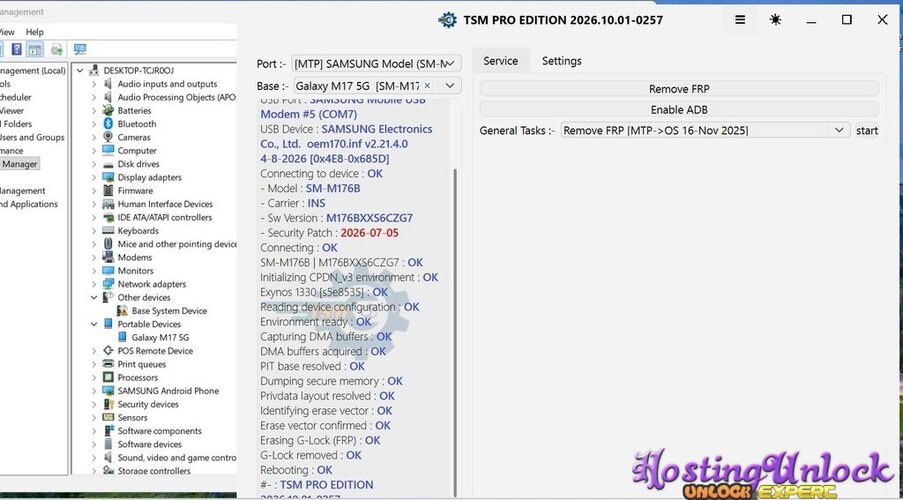The width and height of the screenshot is (903, 500).
Task: Expand the IDE ATA/ATAPI controllers node
Action: coord(94,217)
